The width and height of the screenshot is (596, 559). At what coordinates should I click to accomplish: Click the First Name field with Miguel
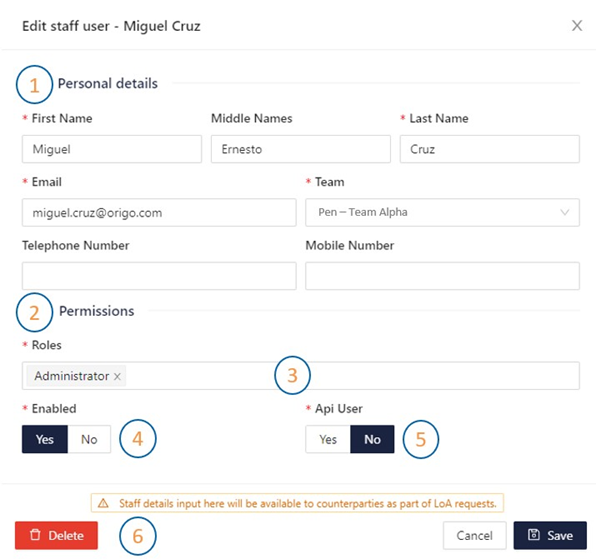(x=112, y=149)
